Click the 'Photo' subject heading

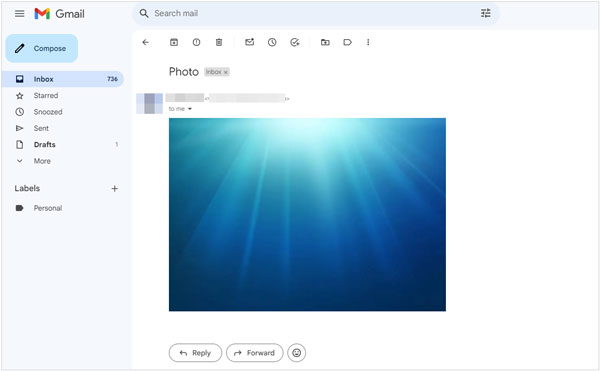coord(184,72)
